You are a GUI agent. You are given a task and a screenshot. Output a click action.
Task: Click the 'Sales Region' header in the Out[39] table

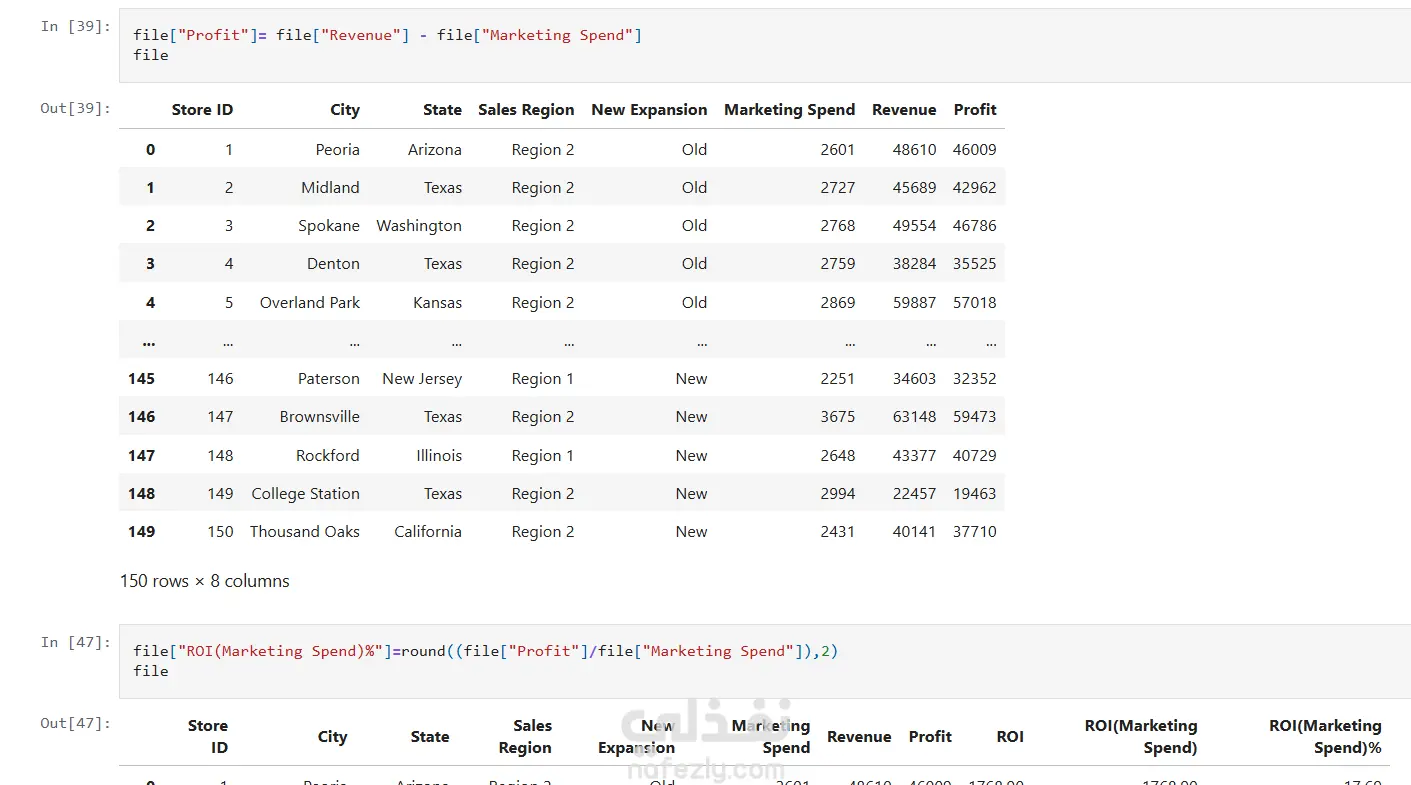[x=526, y=110]
